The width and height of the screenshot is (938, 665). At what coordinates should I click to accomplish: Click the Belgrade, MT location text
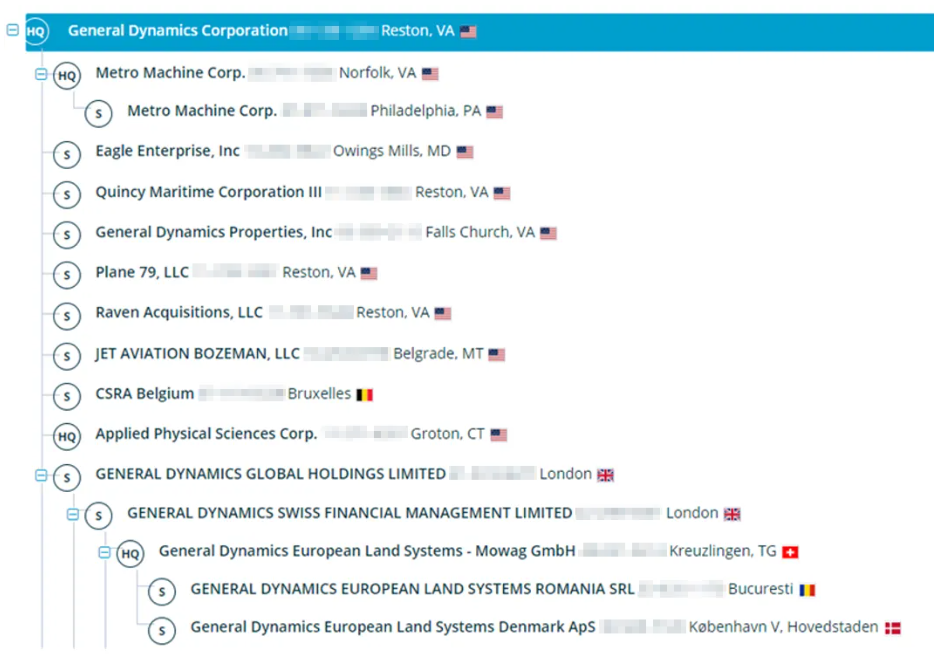pyautogui.click(x=438, y=353)
